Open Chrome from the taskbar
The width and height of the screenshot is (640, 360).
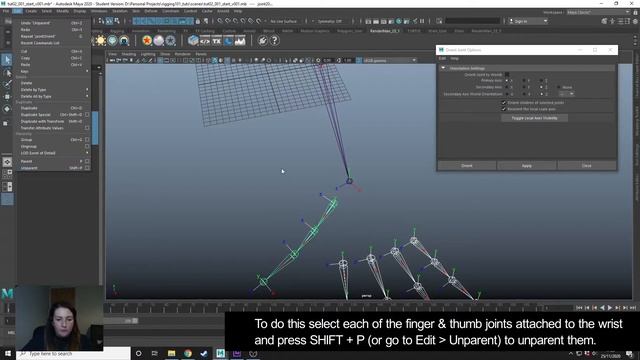pyautogui.click(x=188, y=353)
